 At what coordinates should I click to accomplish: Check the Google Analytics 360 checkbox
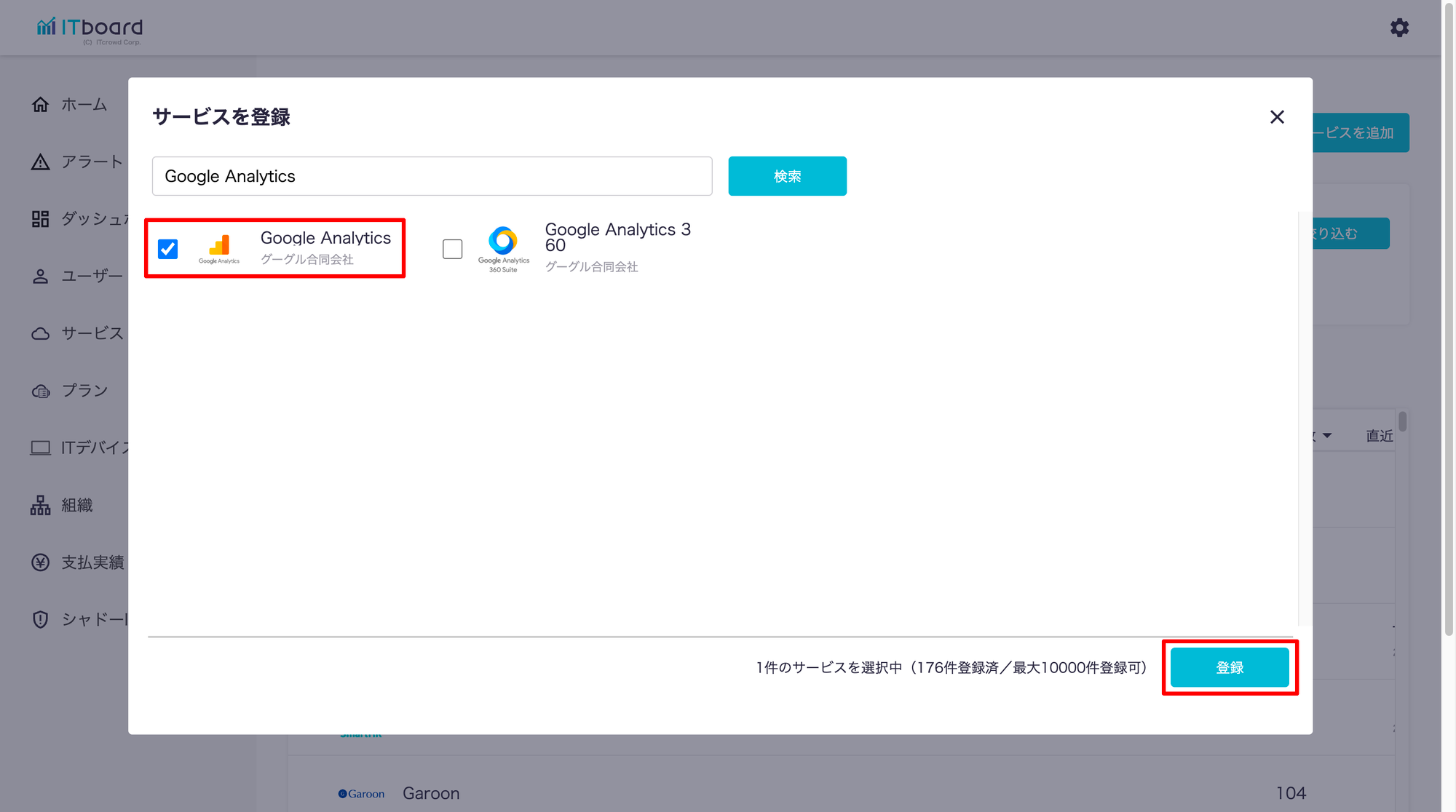[452, 249]
